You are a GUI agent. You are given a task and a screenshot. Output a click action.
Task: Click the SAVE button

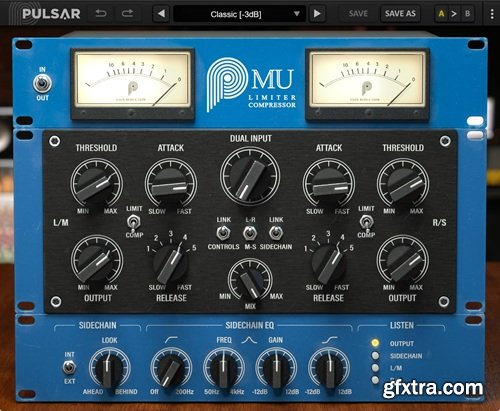click(x=358, y=14)
